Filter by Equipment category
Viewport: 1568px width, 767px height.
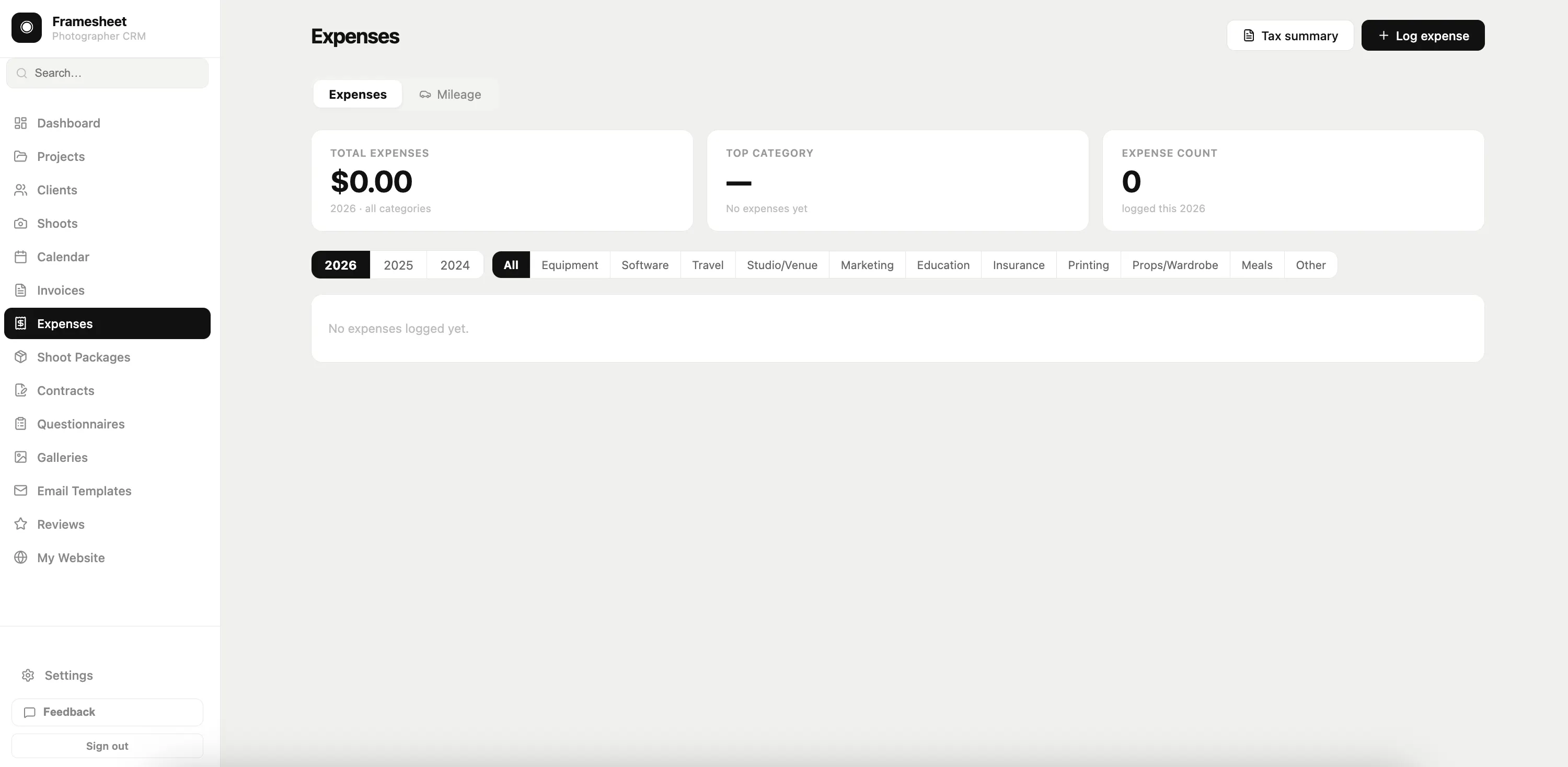click(x=570, y=264)
